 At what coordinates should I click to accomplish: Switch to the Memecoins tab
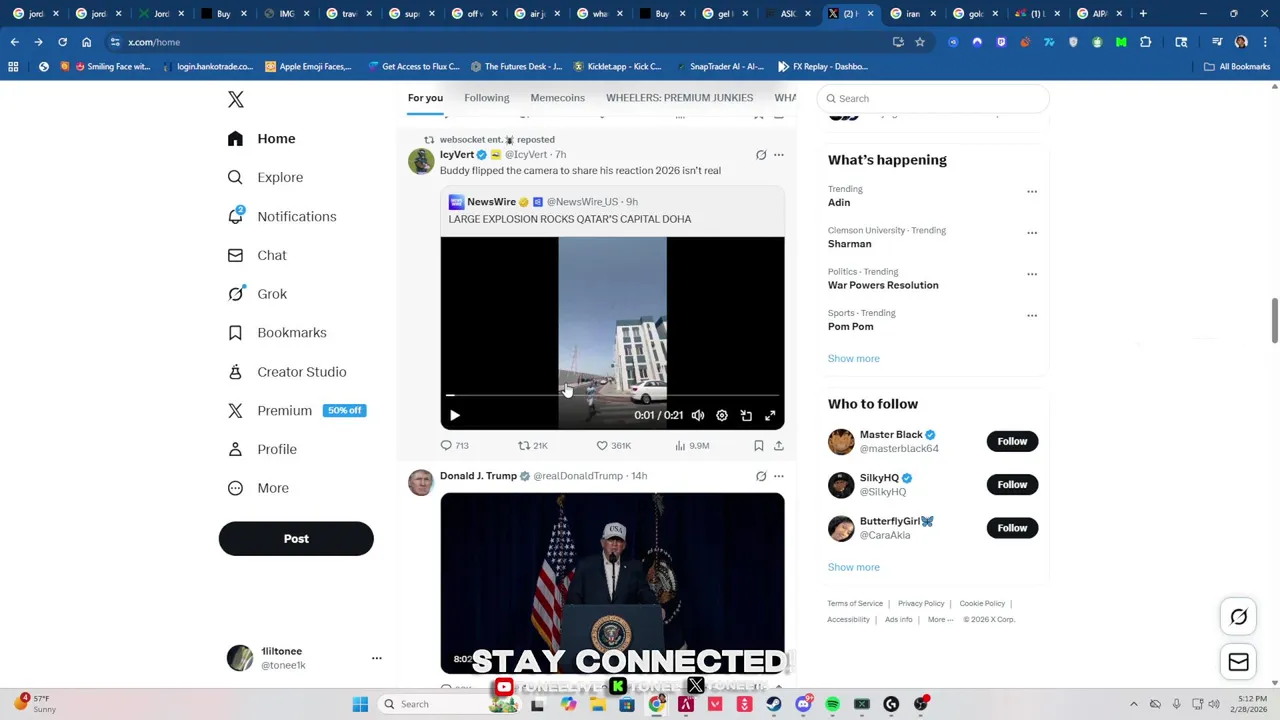(x=558, y=98)
